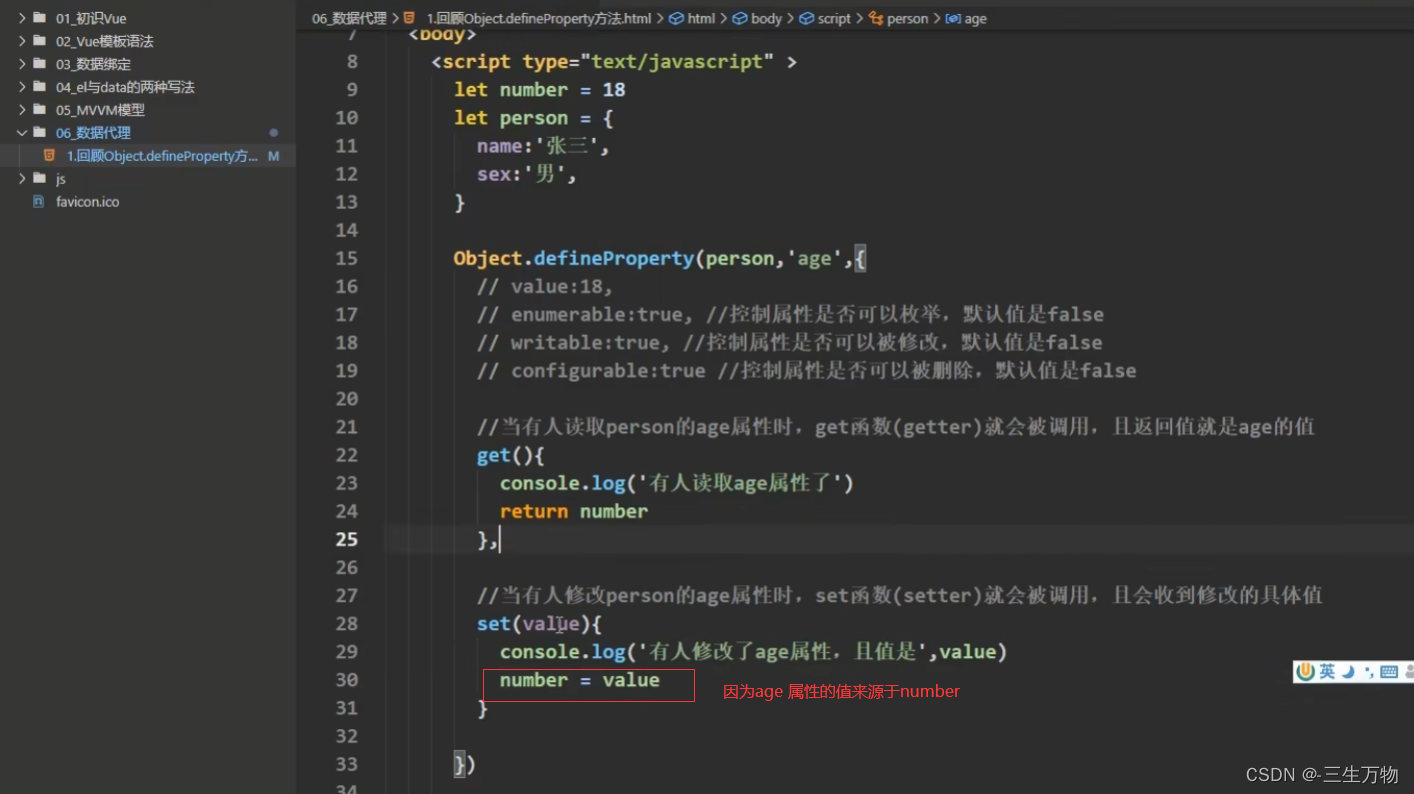Click the '// writable:true' comment line
The width and height of the screenshot is (1414, 794).
click(789, 342)
